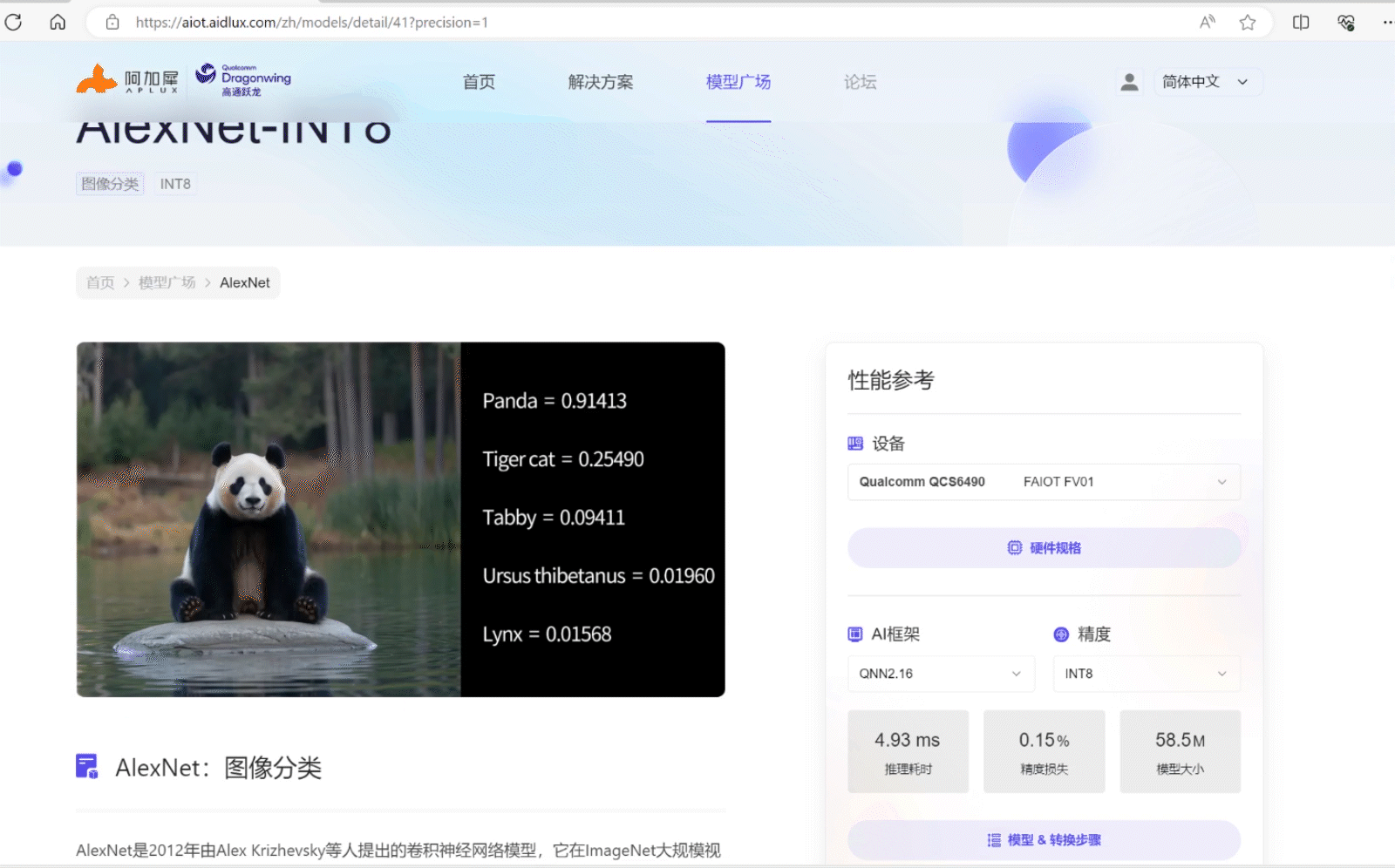Click AlexNet in the breadcrumb
The width and height of the screenshot is (1395, 868).
pyautogui.click(x=245, y=282)
